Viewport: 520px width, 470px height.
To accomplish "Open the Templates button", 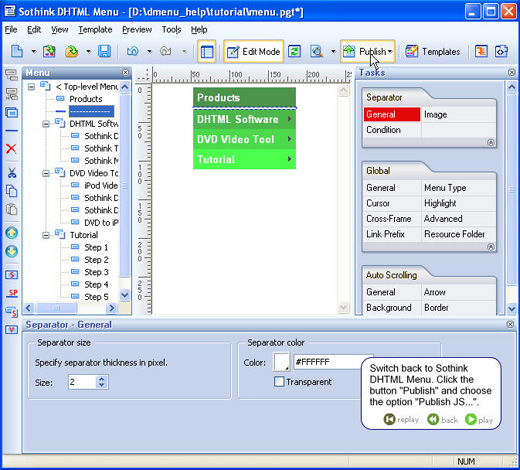I will tap(432, 51).
